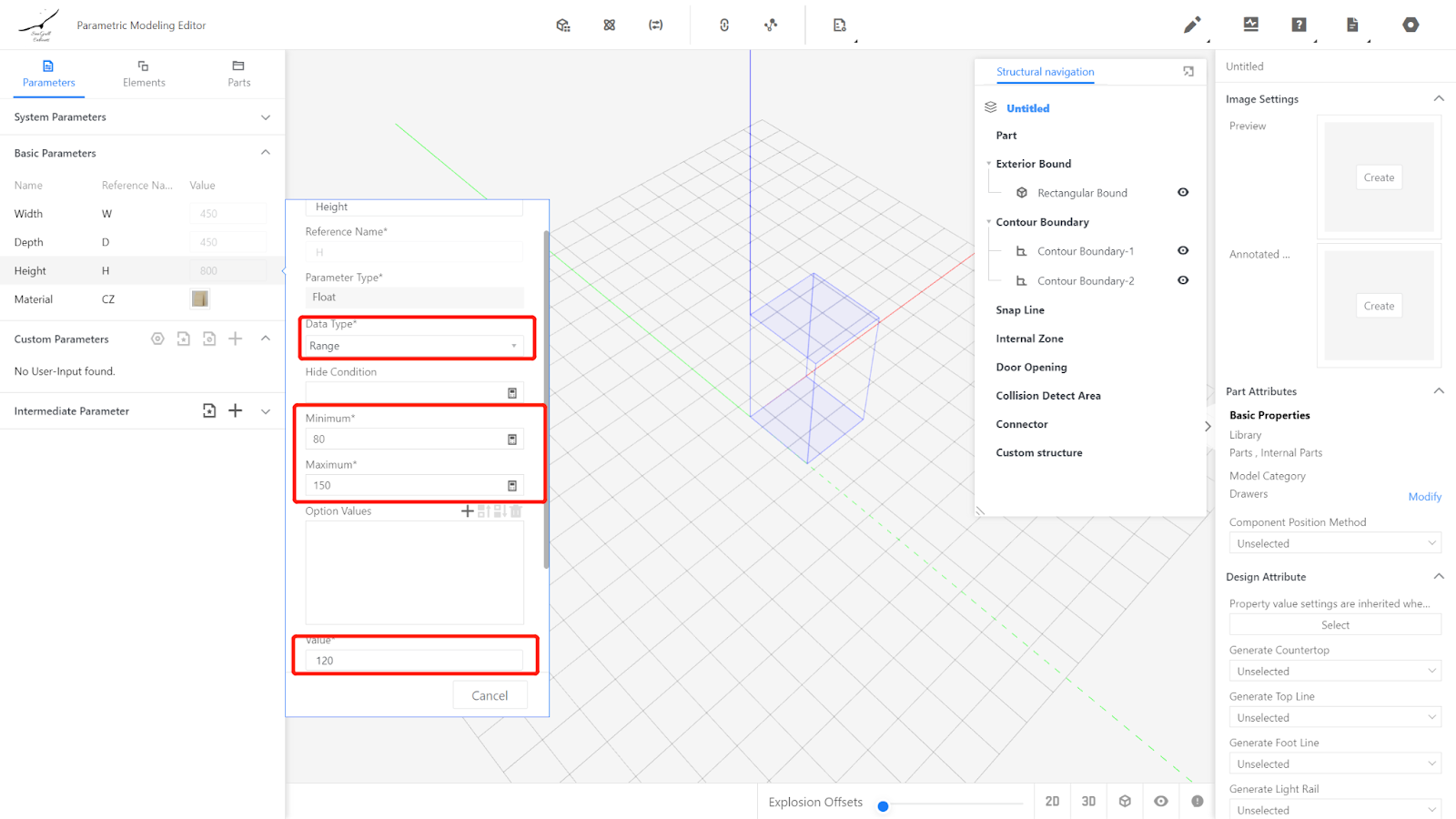Add a new Custom Parameter with plus icon

(x=235, y=339)
